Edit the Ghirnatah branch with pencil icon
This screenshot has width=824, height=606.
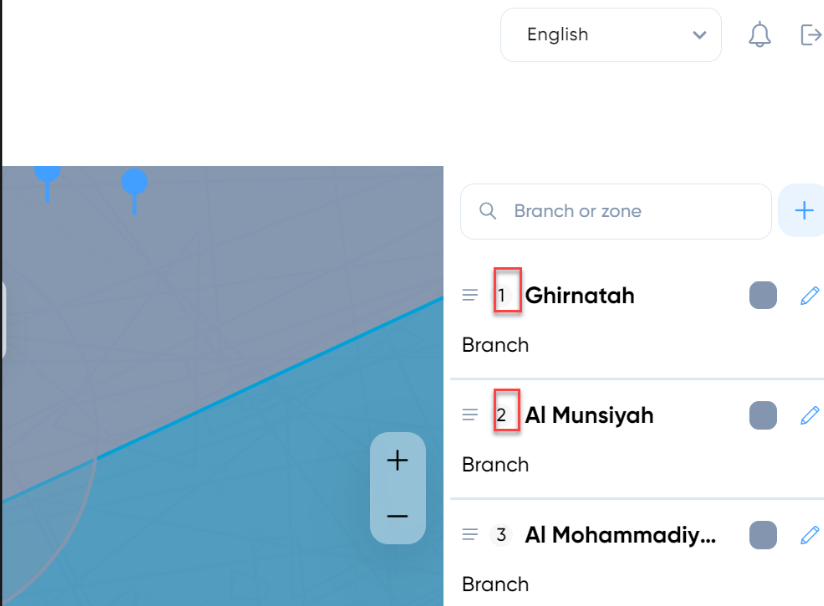coord(810,295)
